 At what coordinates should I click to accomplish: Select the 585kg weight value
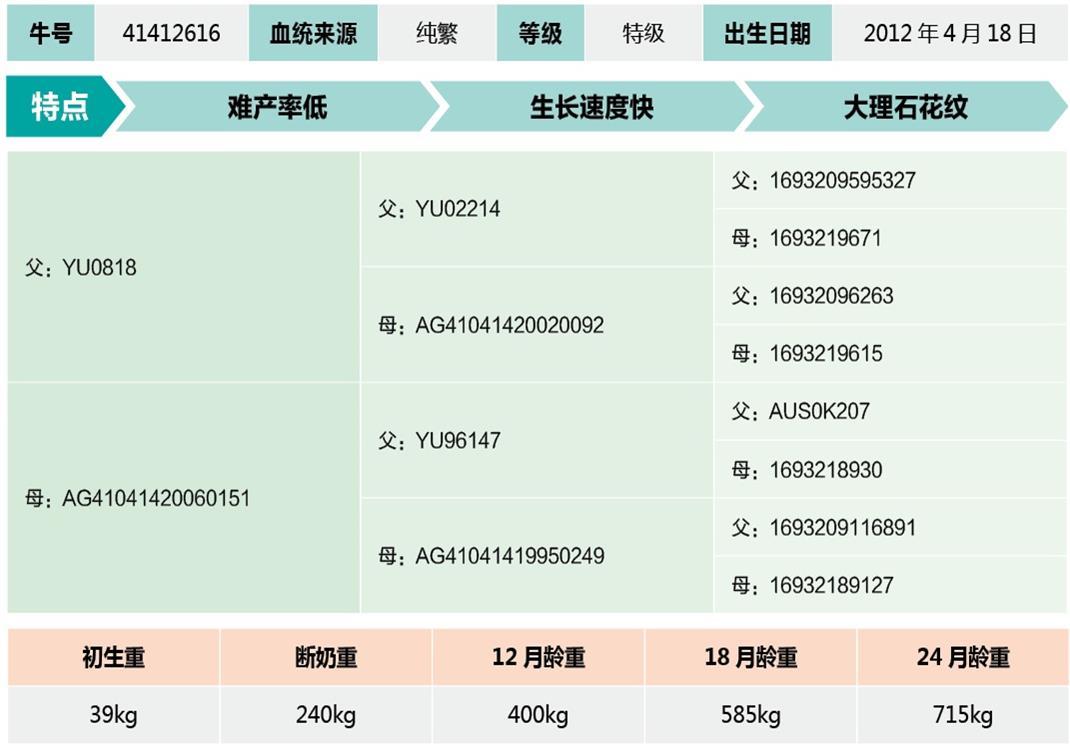750,716
